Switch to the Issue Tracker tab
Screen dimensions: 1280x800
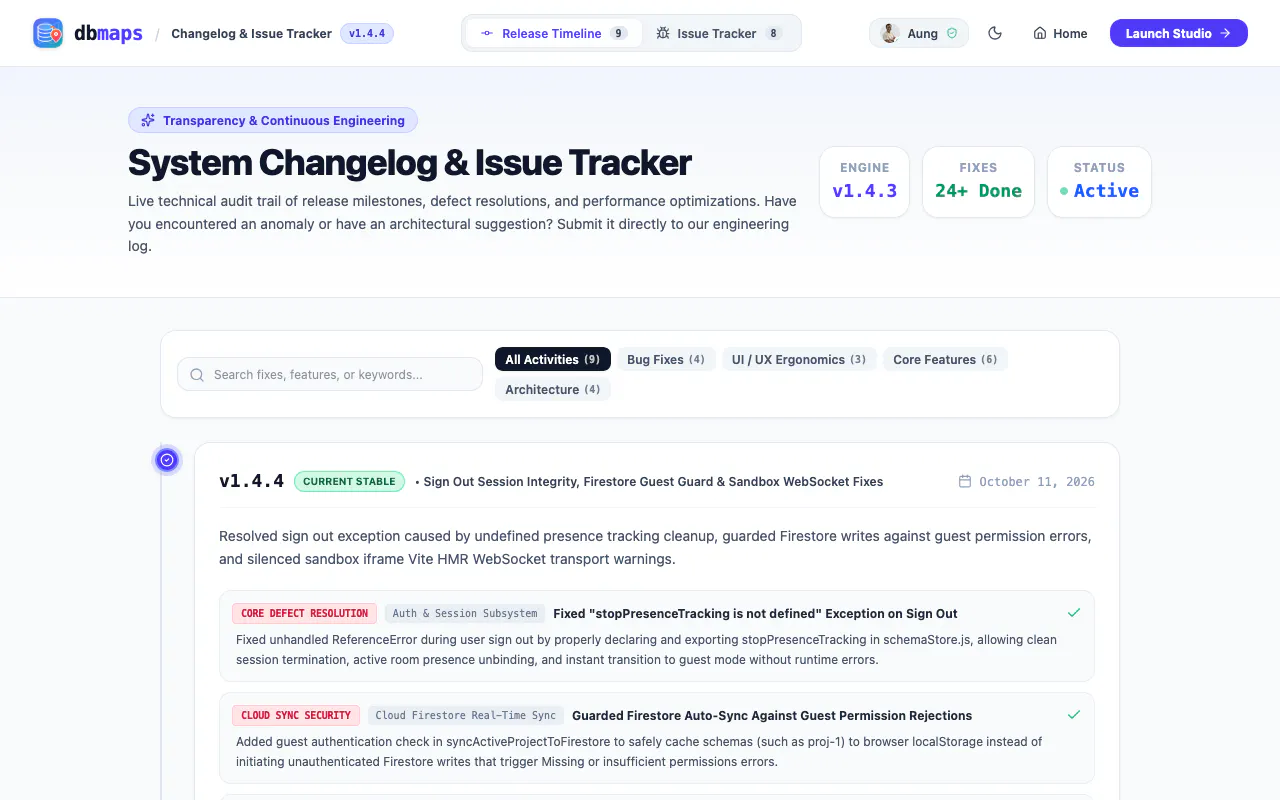(719, 33)
